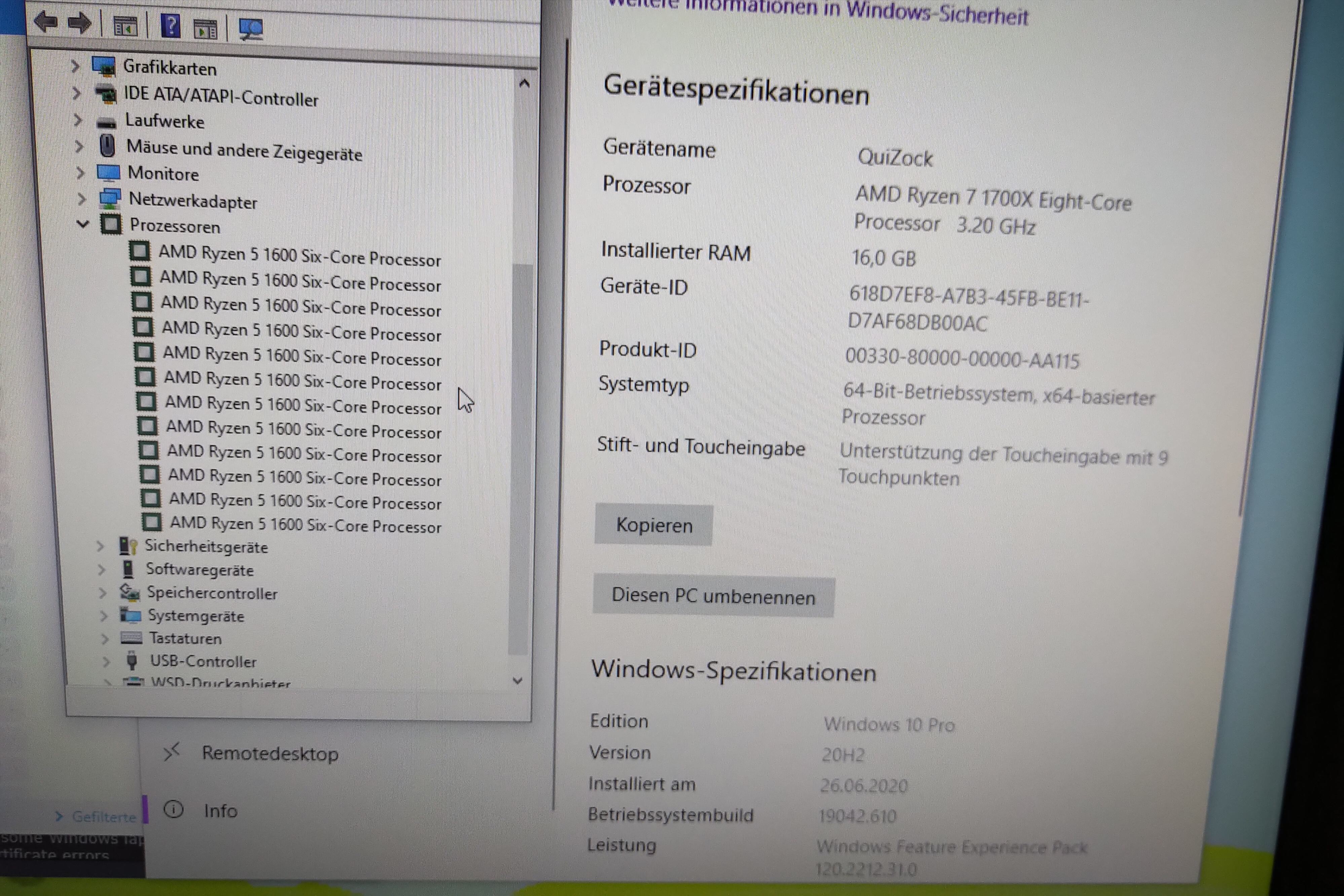Click the Softwaregeräte icon
This screenshot has height=896, width=1344.
pos(128,569)
